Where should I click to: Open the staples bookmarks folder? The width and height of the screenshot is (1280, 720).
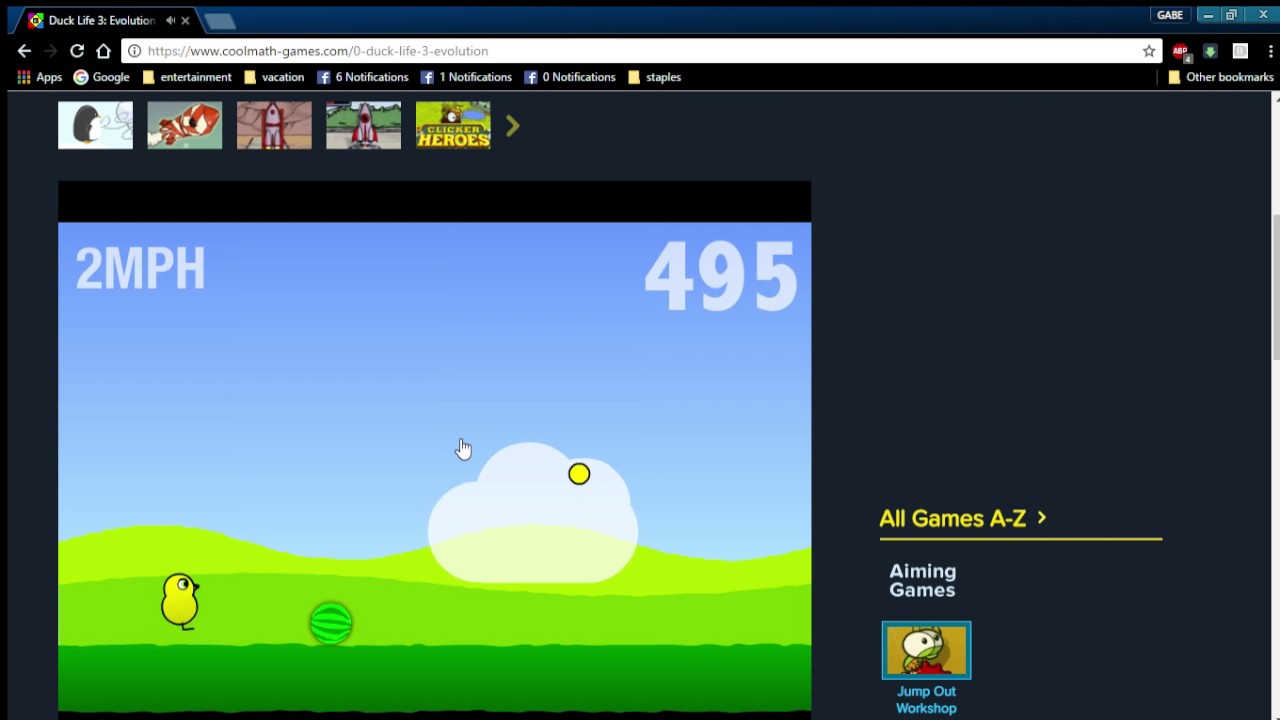pos(654,77)
